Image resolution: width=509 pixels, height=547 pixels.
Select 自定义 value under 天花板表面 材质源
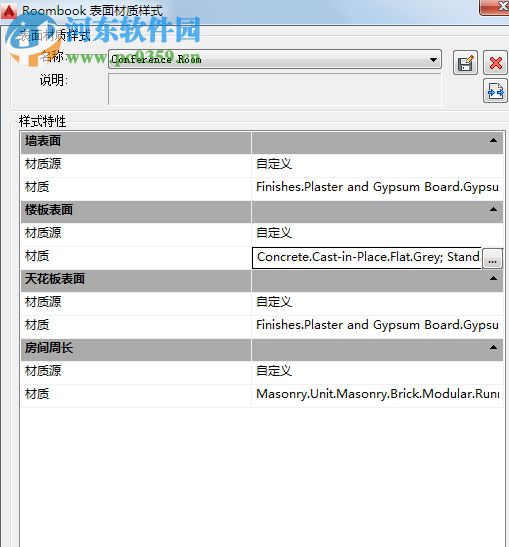click(x=274, y=302)
